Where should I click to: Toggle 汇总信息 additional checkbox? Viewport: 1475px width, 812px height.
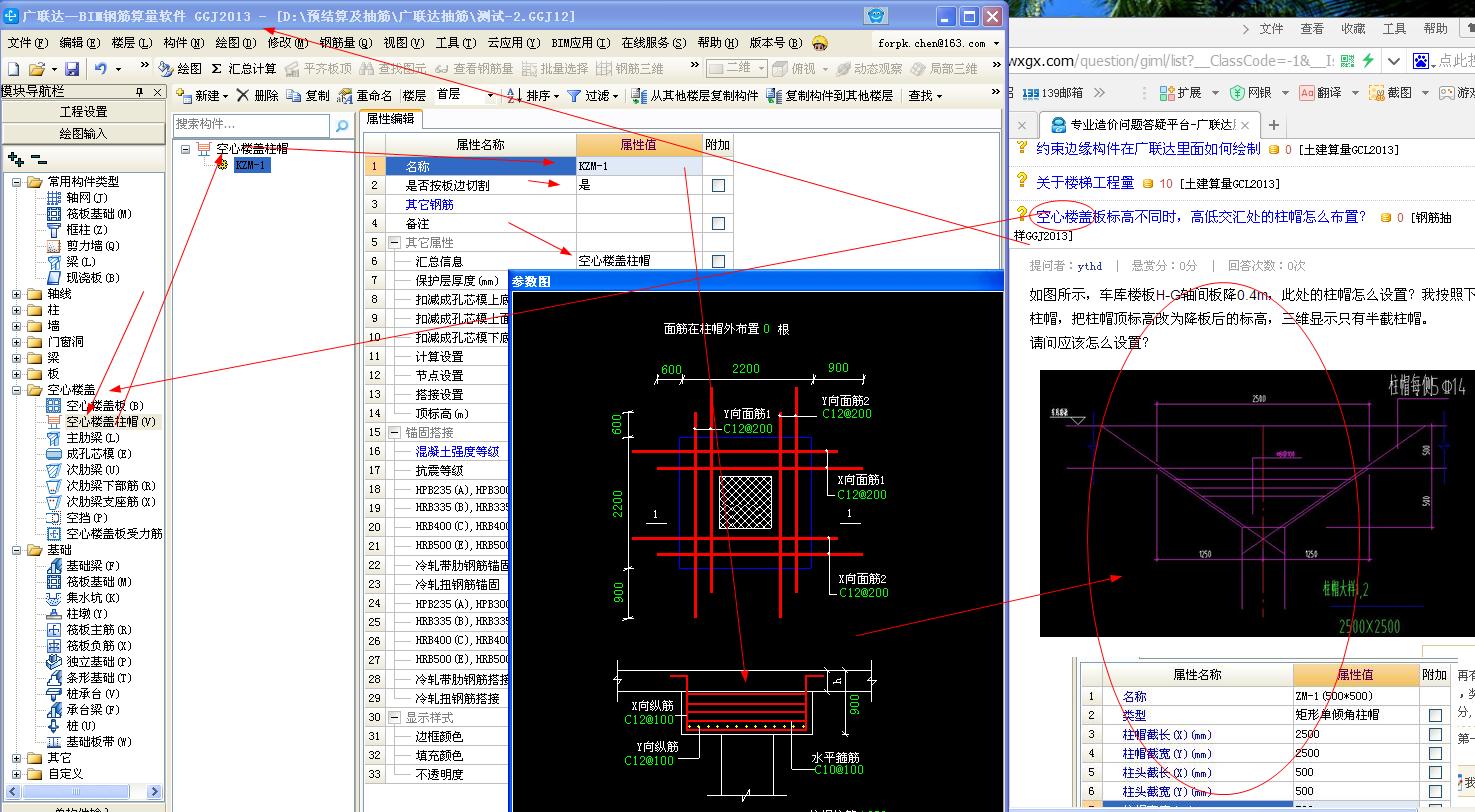click(718, 261)
